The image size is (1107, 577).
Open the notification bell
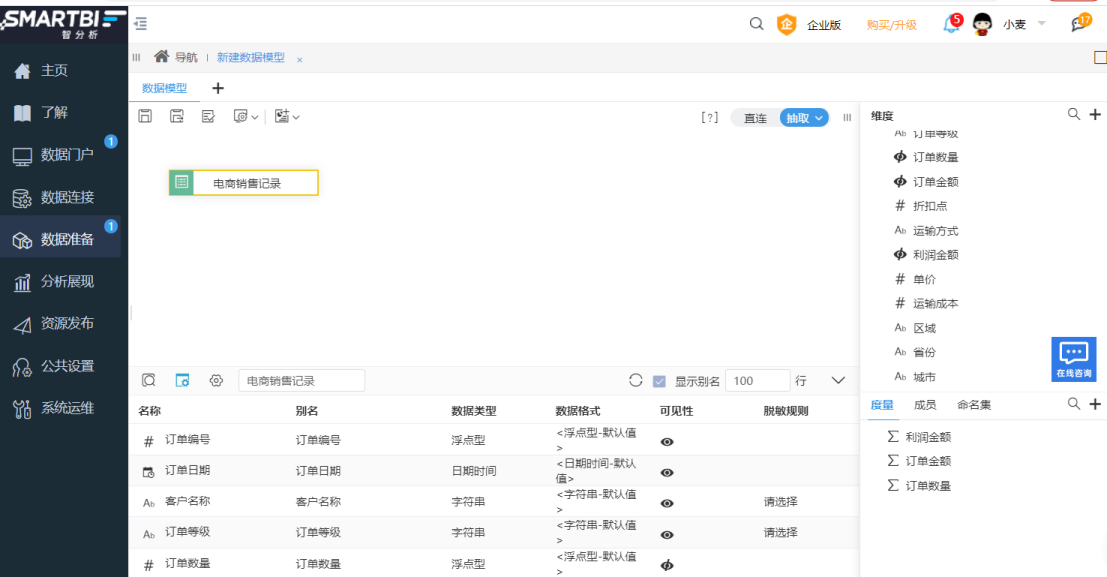tap(951, 25)
